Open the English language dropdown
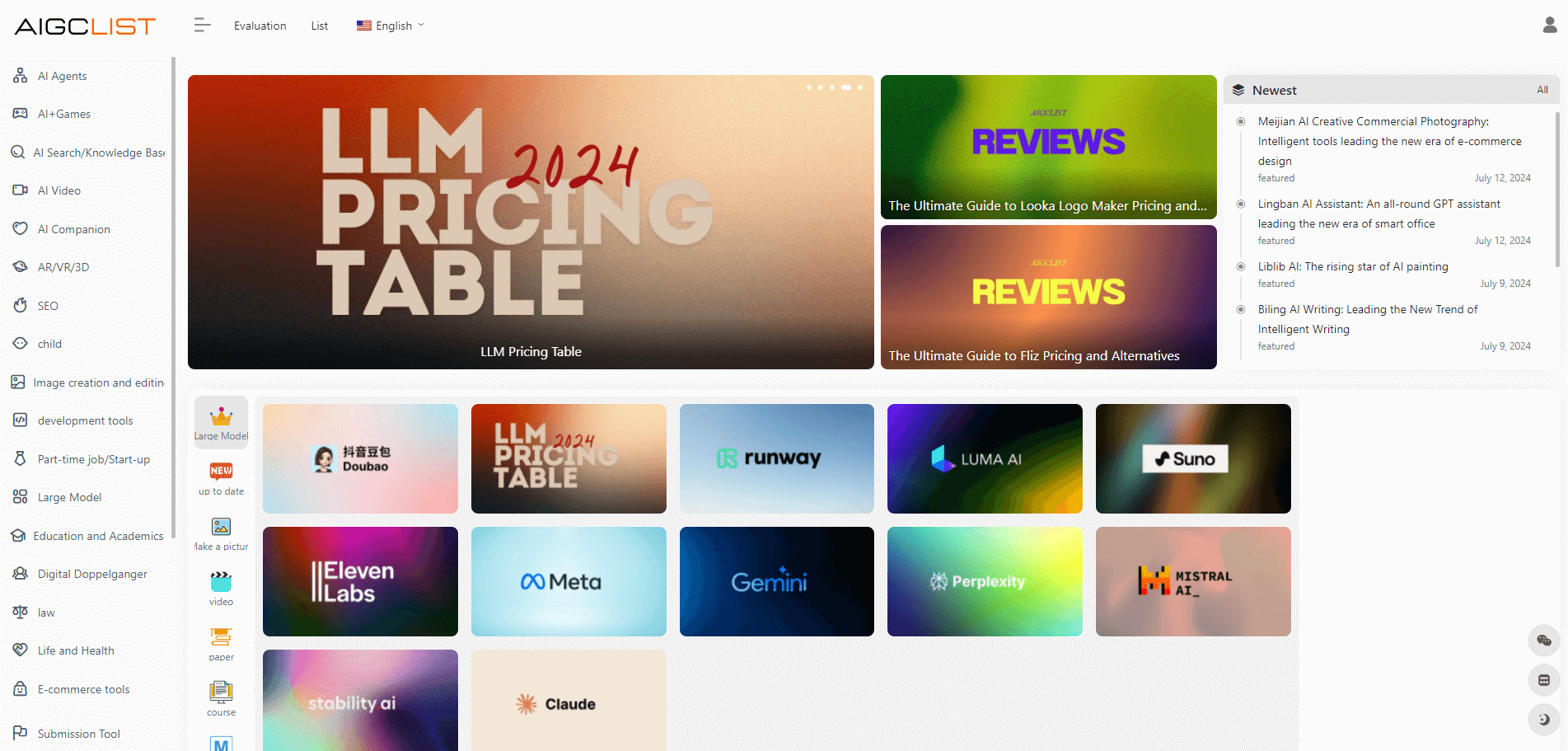Viewport: 1568px width, 751px height. (x=389, y=26)
